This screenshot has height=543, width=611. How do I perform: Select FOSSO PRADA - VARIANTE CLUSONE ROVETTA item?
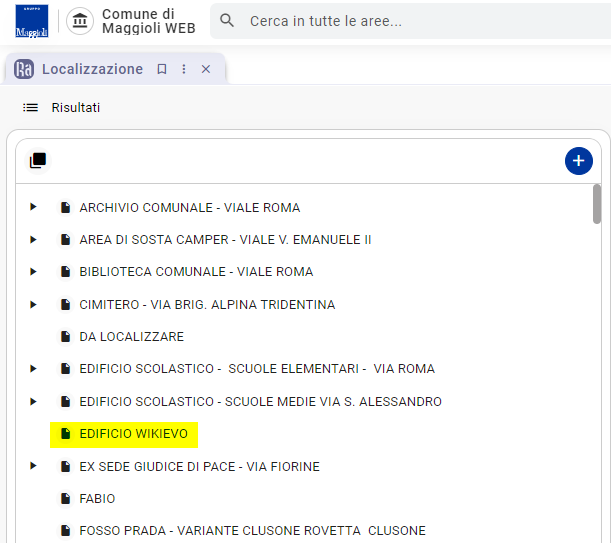point(253,531)
